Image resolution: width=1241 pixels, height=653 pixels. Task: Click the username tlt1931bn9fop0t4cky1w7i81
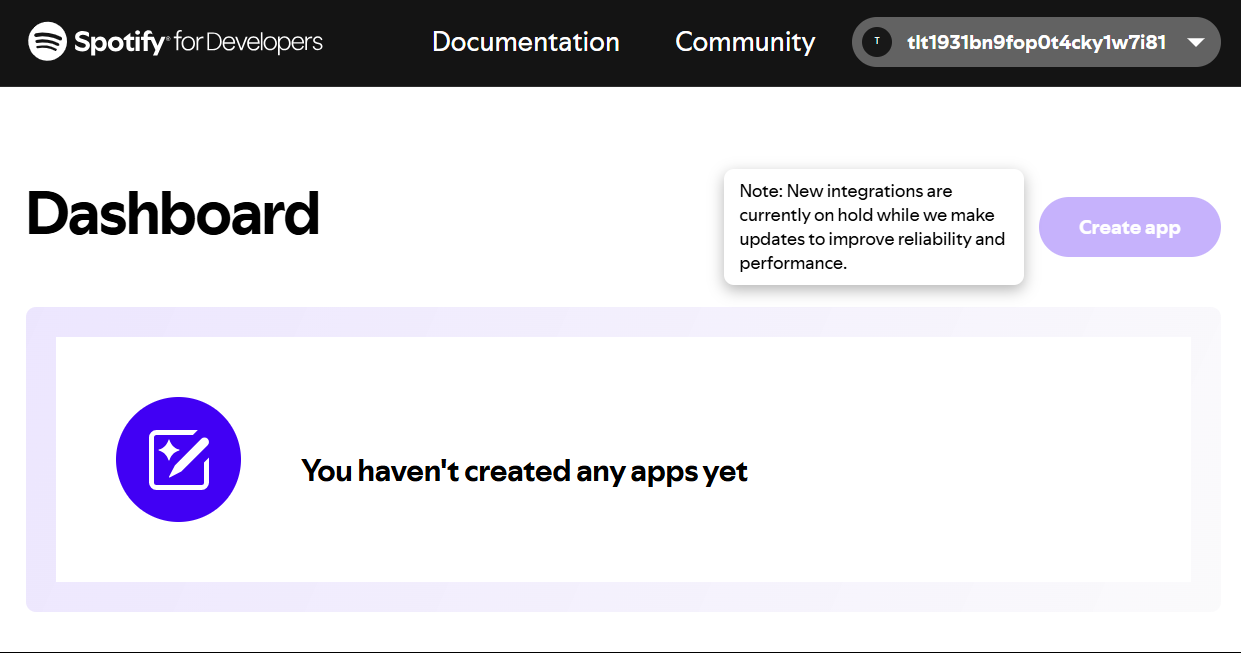(1036, 42)
